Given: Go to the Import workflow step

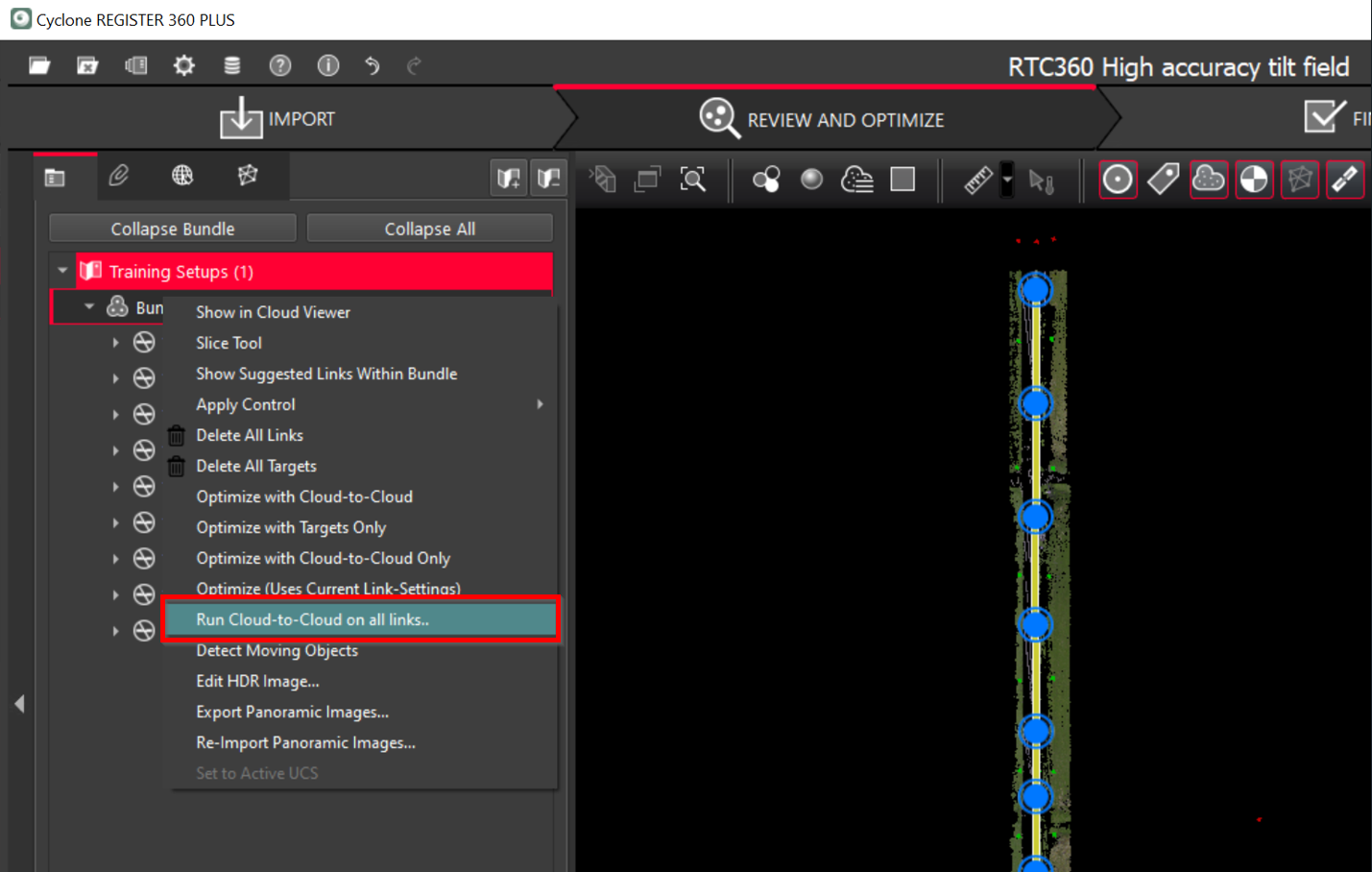Looking at the screenshot, I should [277, 119].
